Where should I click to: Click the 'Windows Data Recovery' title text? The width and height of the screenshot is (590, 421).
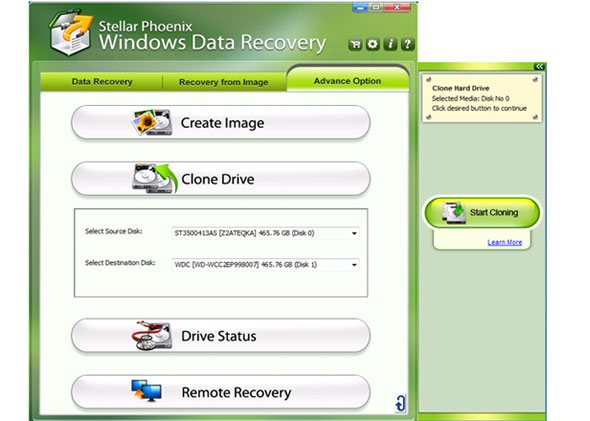tap(212, 42)
